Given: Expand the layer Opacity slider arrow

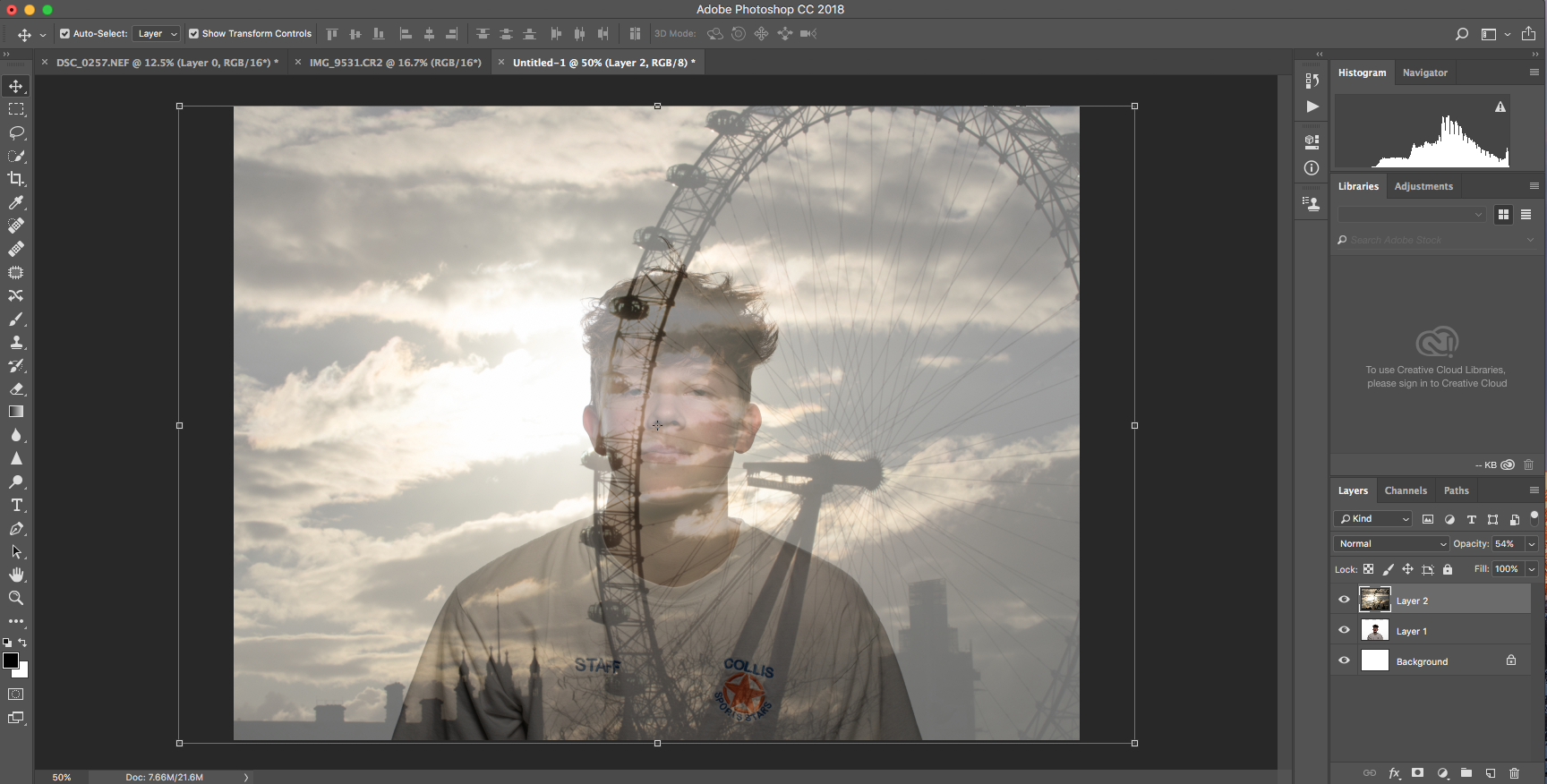Looking at the screenshot, I should [x=1532, y=544].
